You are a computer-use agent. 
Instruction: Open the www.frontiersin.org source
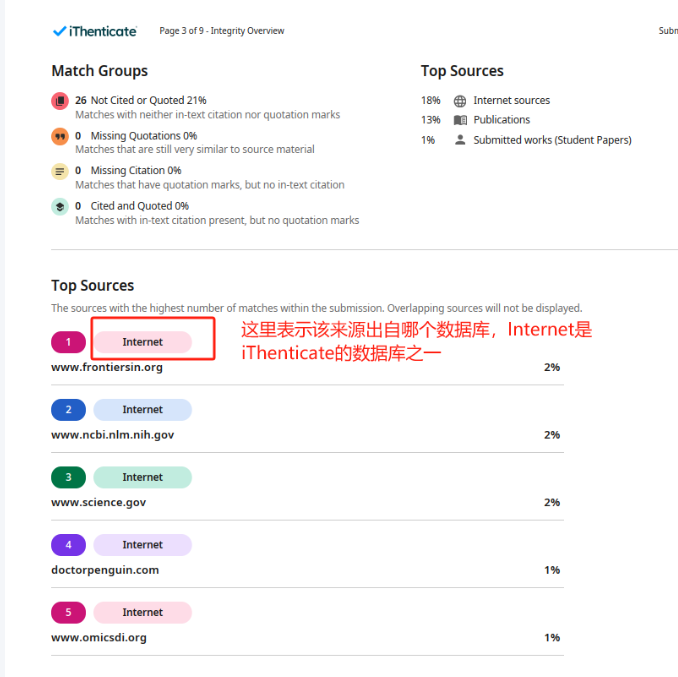(x=107, y=367)
